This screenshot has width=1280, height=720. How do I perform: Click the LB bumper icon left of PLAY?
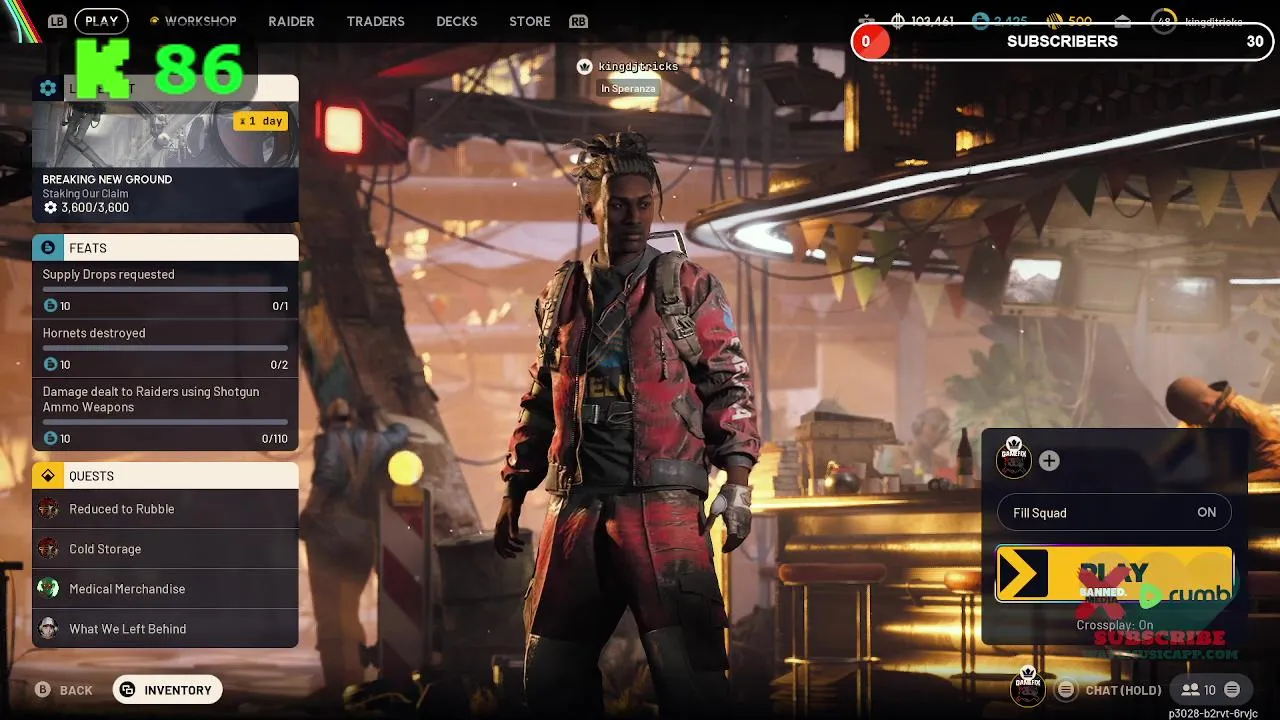[57, 21]
